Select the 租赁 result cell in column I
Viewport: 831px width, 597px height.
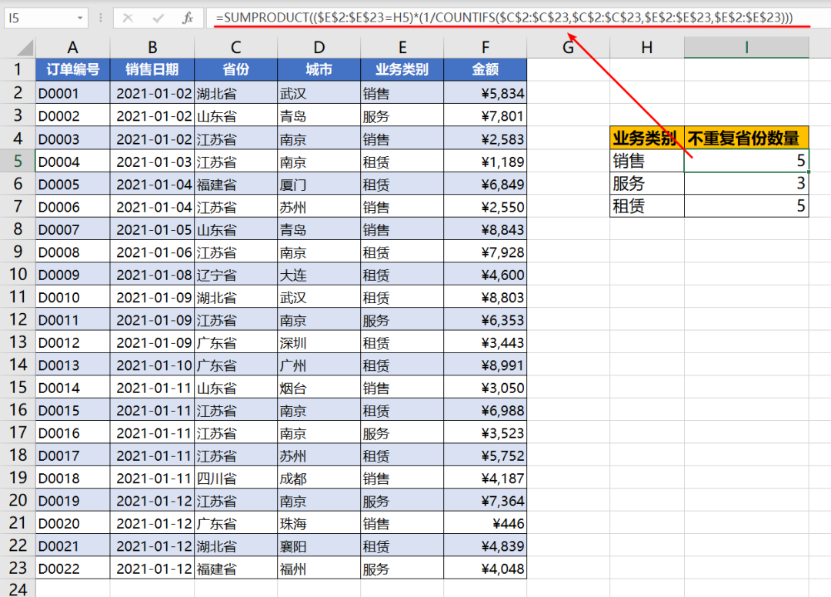coord(746,206)
